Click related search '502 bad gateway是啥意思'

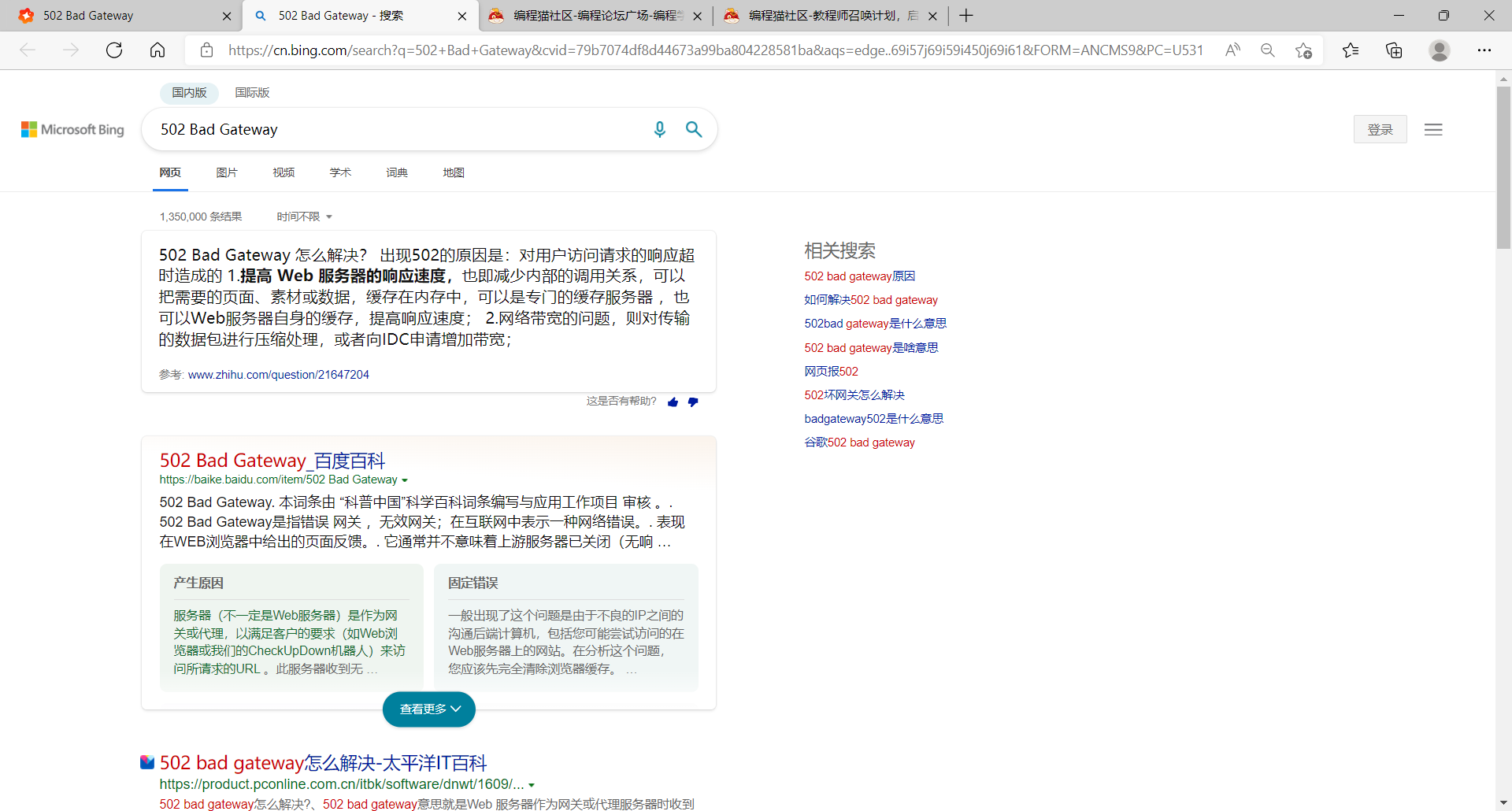[x=871, y=348]
